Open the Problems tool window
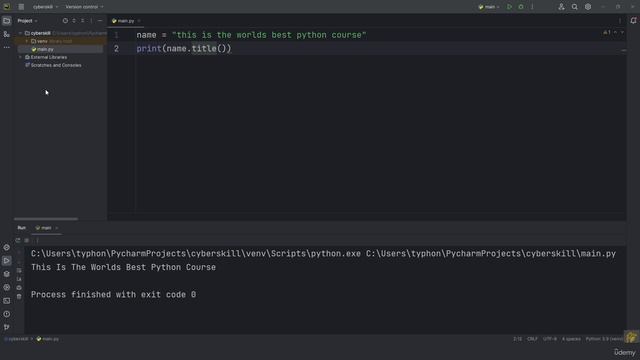The width and height of the screenshot is (640, 360). [7, 314]
